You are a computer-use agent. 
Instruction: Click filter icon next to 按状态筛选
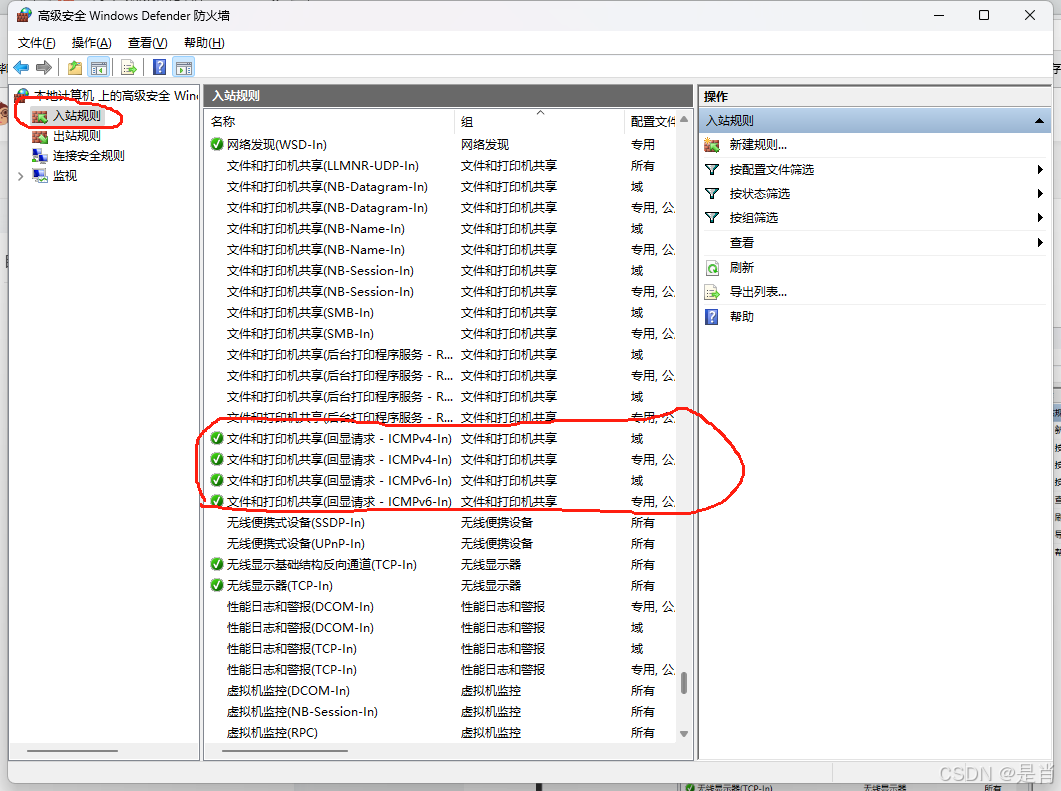712,194
